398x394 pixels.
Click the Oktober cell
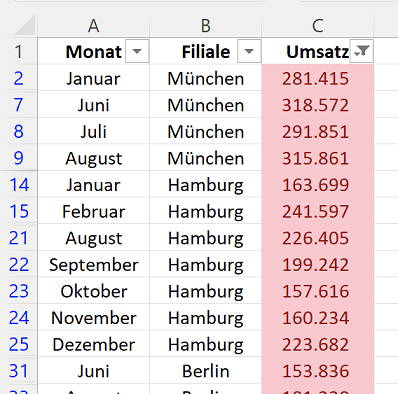94,291
